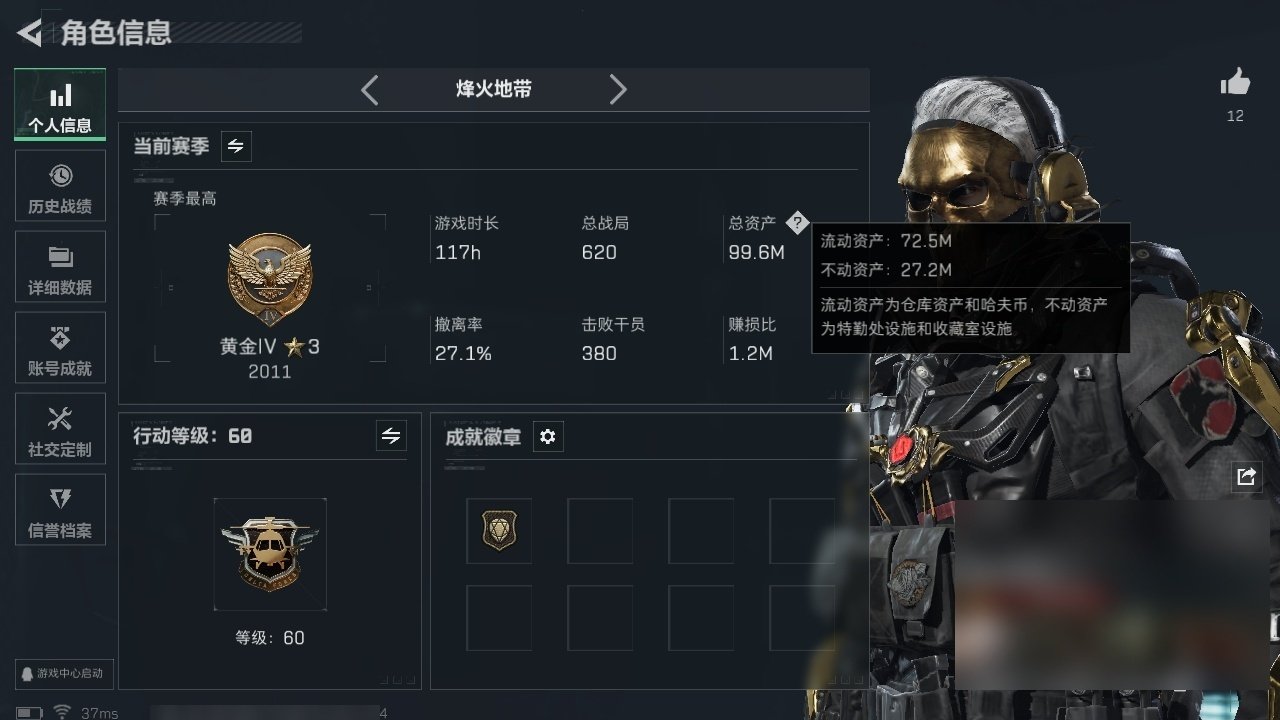1280x720 pixels.
Task: Open the 信誉档案 sidebar tab
Action: (60, 510)
